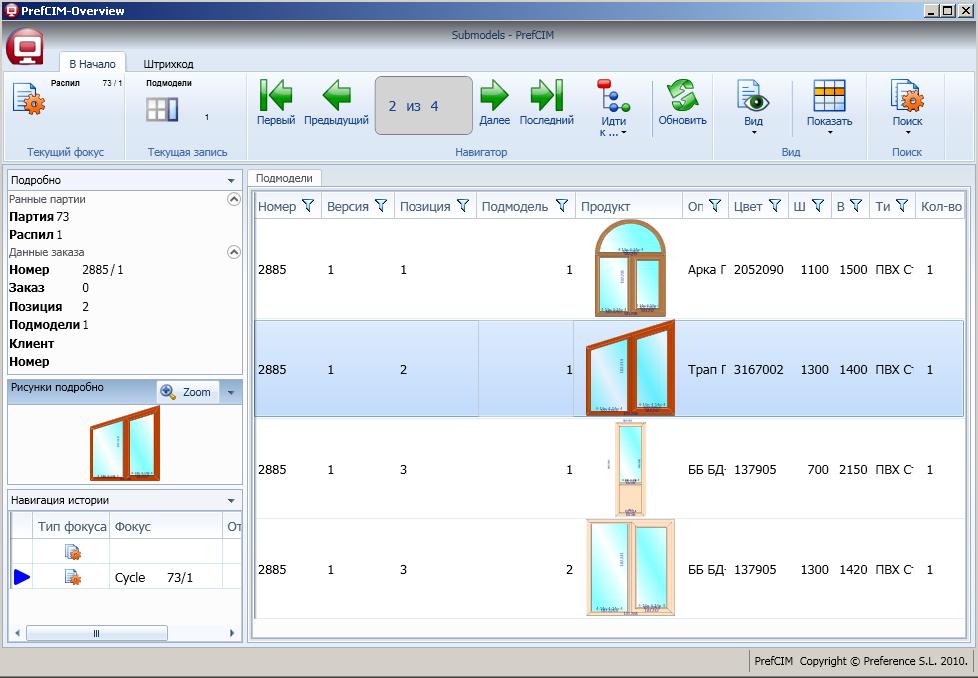Open the Показать grid menu
Viewport: 978px width, 678px height.
(829, 107)
